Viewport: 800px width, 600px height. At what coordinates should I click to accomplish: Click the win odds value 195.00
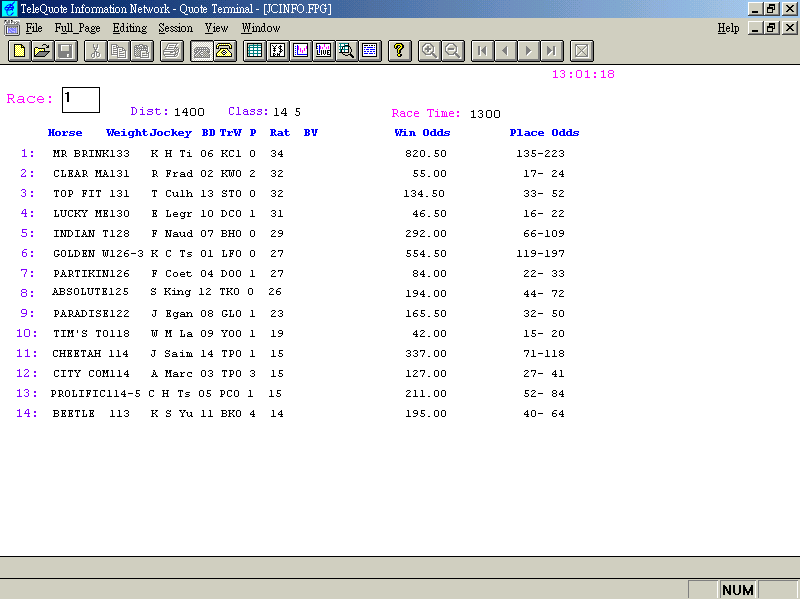pos(426,414)
